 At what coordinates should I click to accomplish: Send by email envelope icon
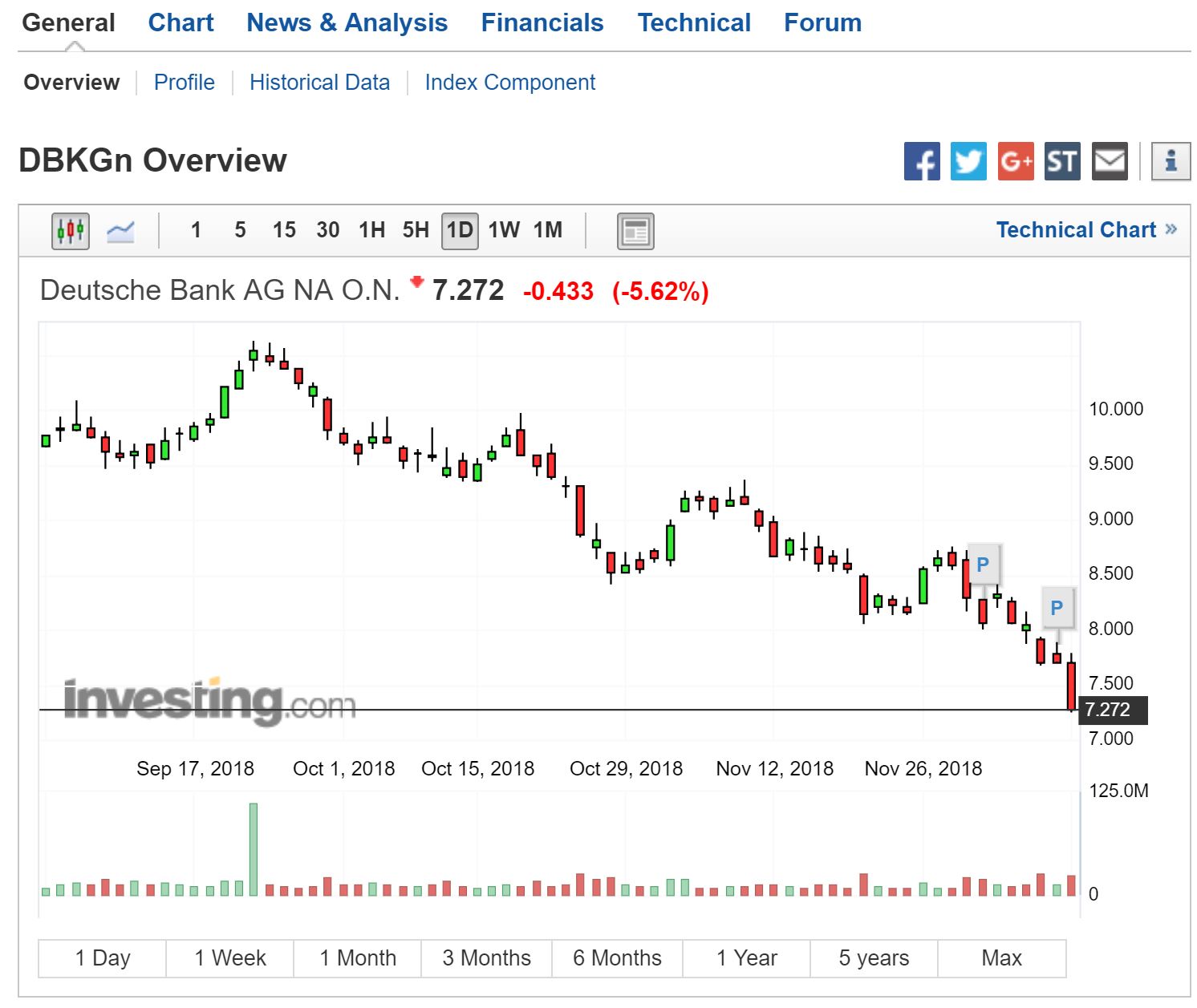tap(1110, 161)
